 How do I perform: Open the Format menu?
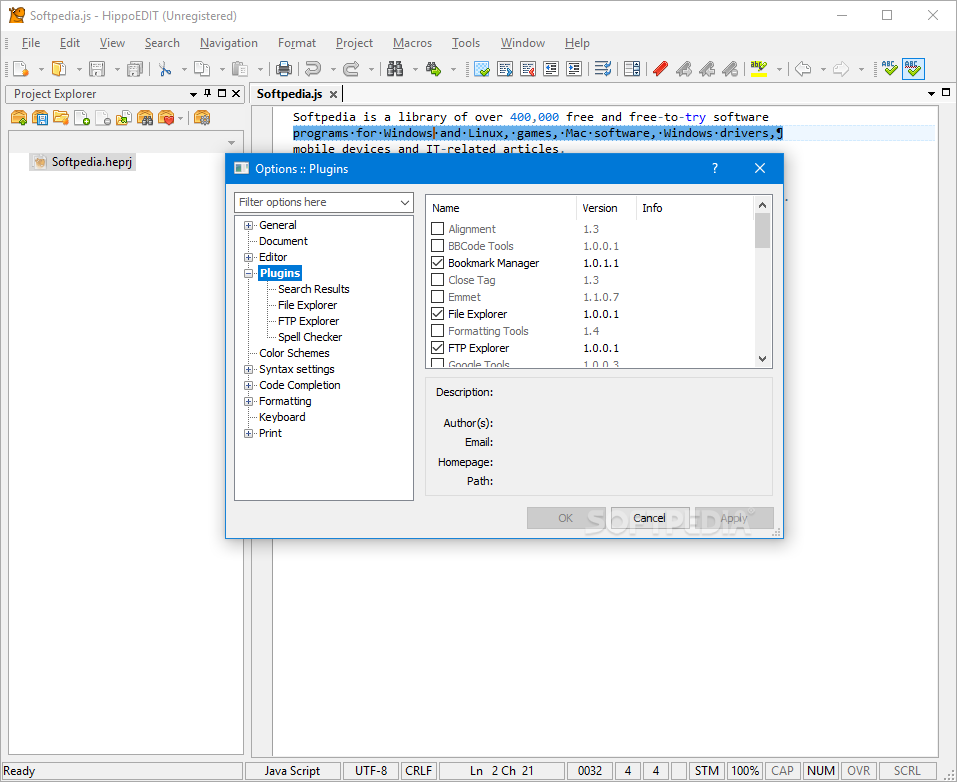297,43
